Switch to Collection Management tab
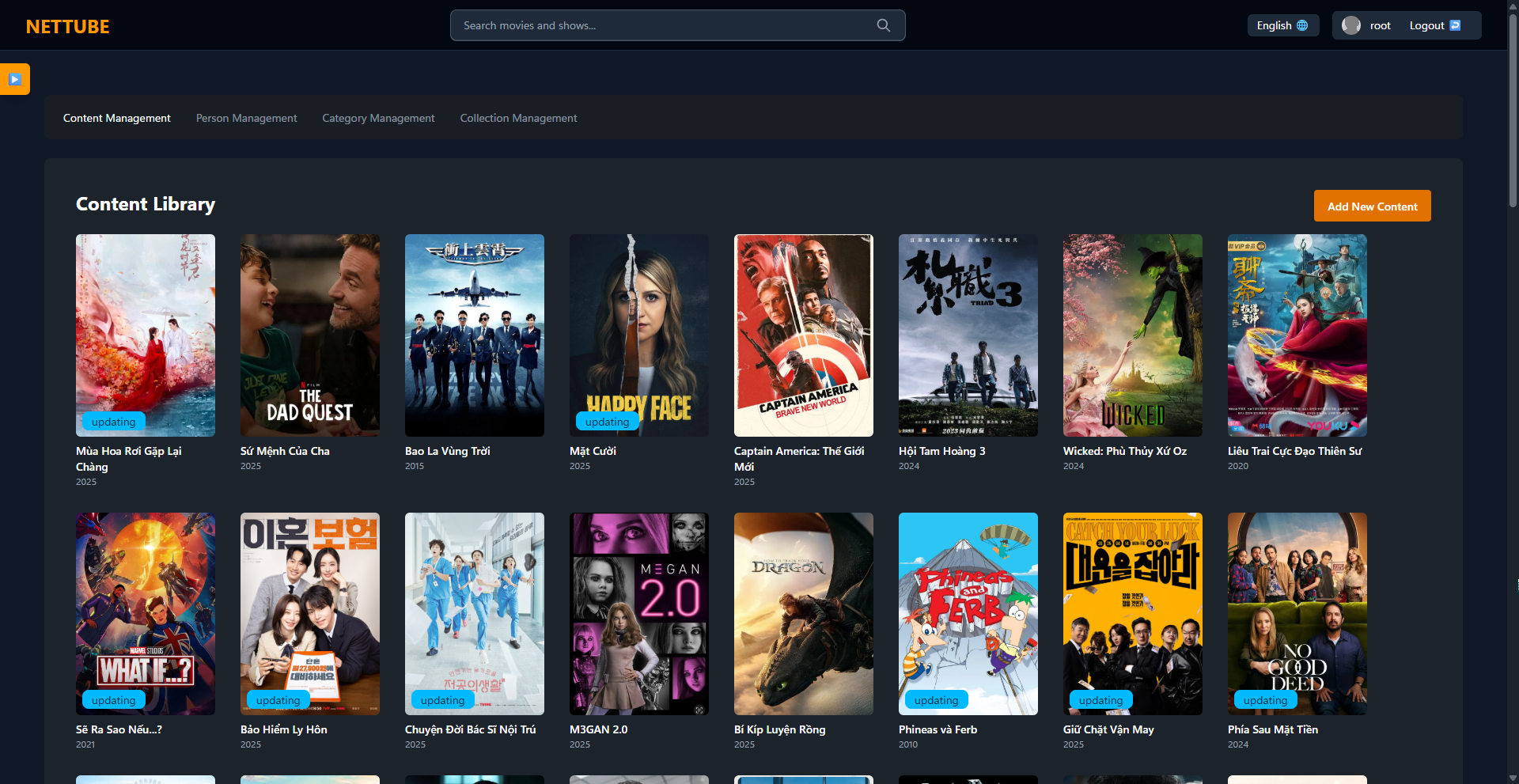1519x784 pixels. (x=519, y=118)
